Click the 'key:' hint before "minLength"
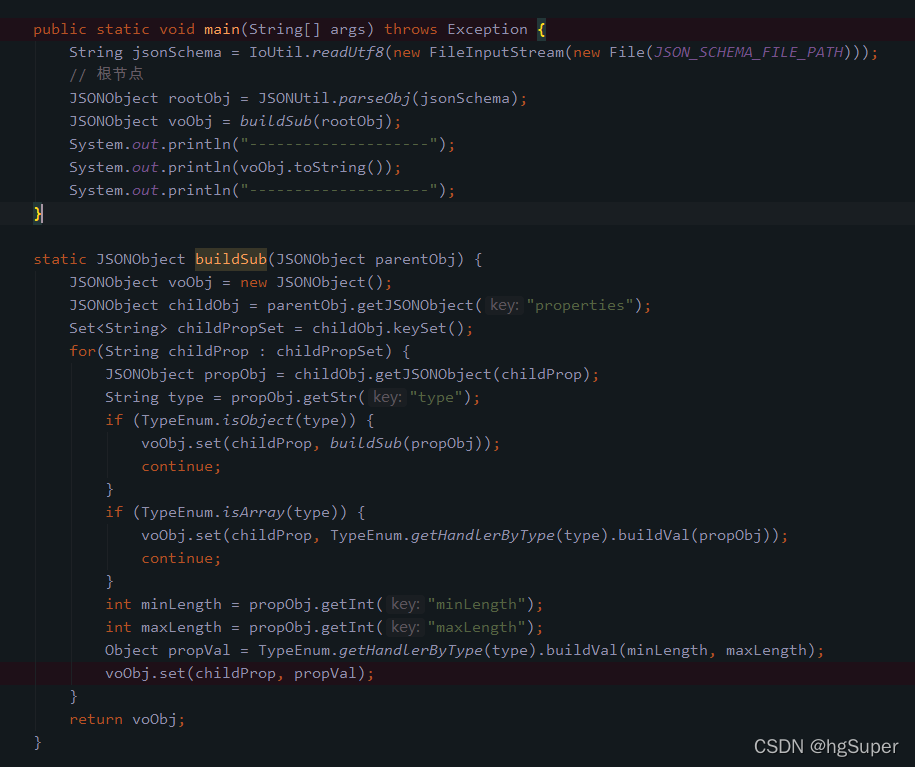The width and height of the screenshot is (915, 767). [x=405, y=604]
